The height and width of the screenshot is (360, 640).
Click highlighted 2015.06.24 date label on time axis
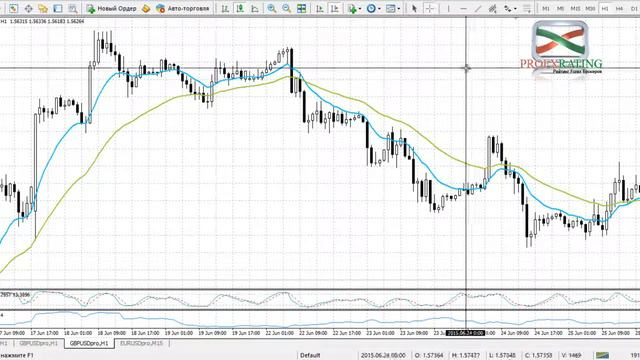click(465, 333)
